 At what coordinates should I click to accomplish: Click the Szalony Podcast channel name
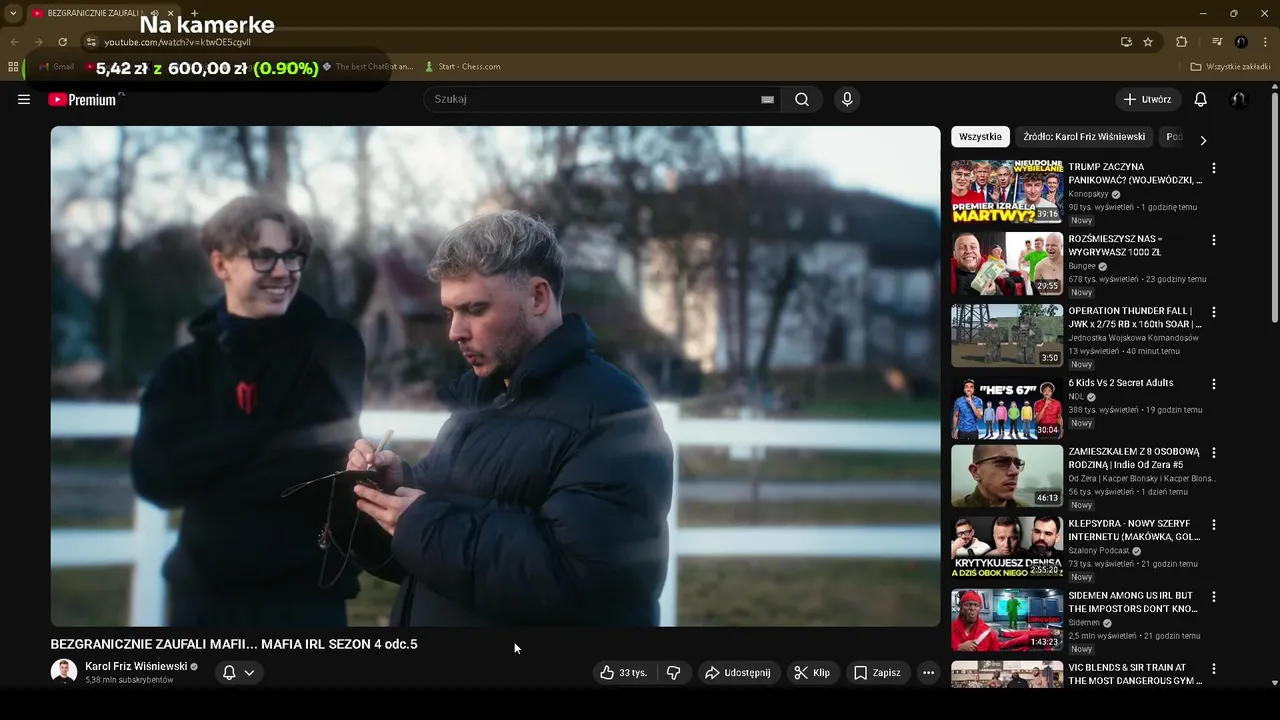tap(1099, 550)
